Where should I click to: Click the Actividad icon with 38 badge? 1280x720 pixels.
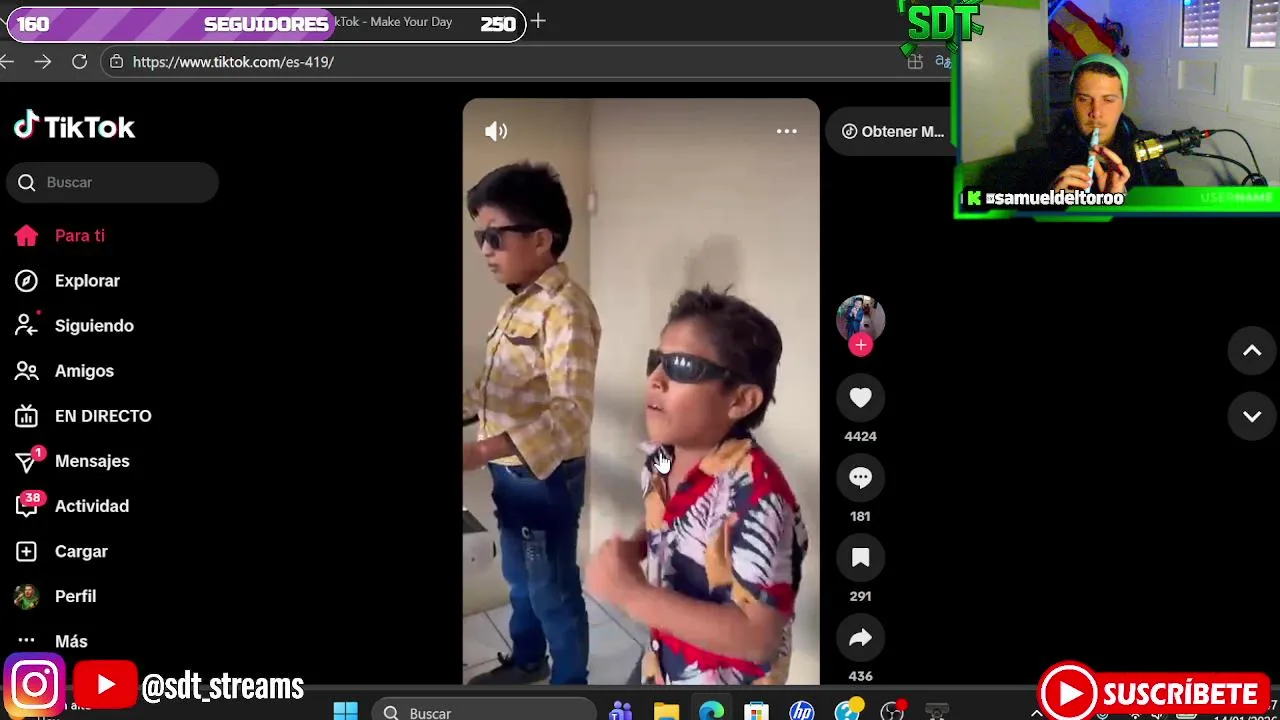[27, 504]
